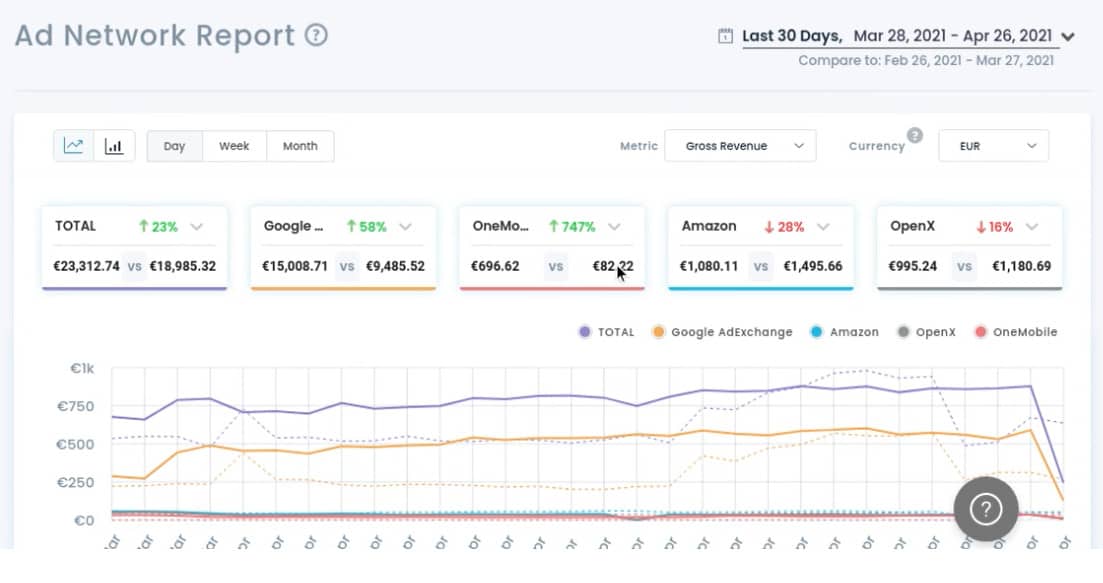1103x583 pixels.
Task: Open the EUR currency dropdown
Action: click(993, 146)
